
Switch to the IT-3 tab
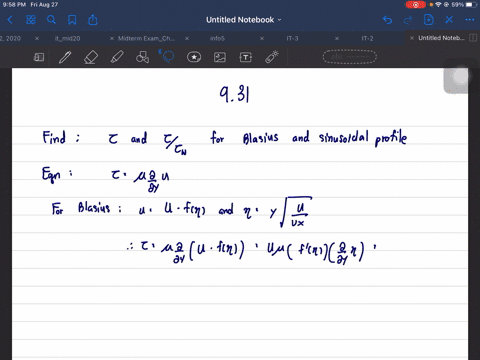point(292,38)
